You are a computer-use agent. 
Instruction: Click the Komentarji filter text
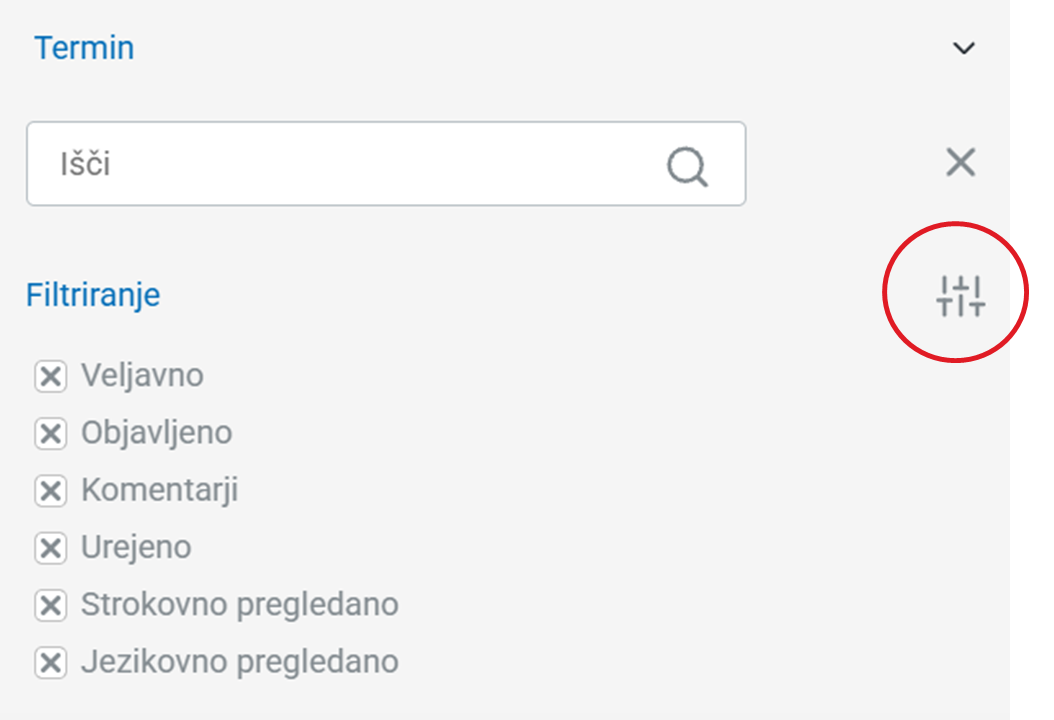point(159,490)
